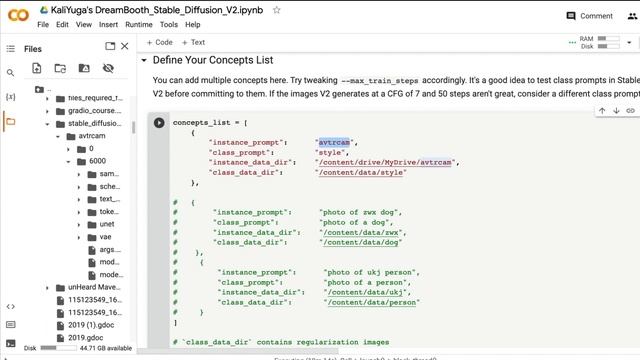Add a new Code cell
This screenshot has width=640, height=360.
pos(160,42)
